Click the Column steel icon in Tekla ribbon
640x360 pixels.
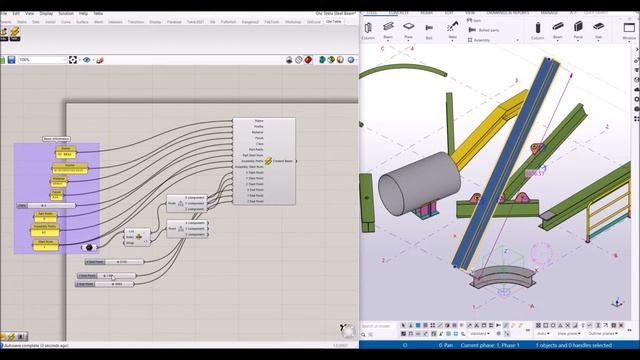point(368,28)
